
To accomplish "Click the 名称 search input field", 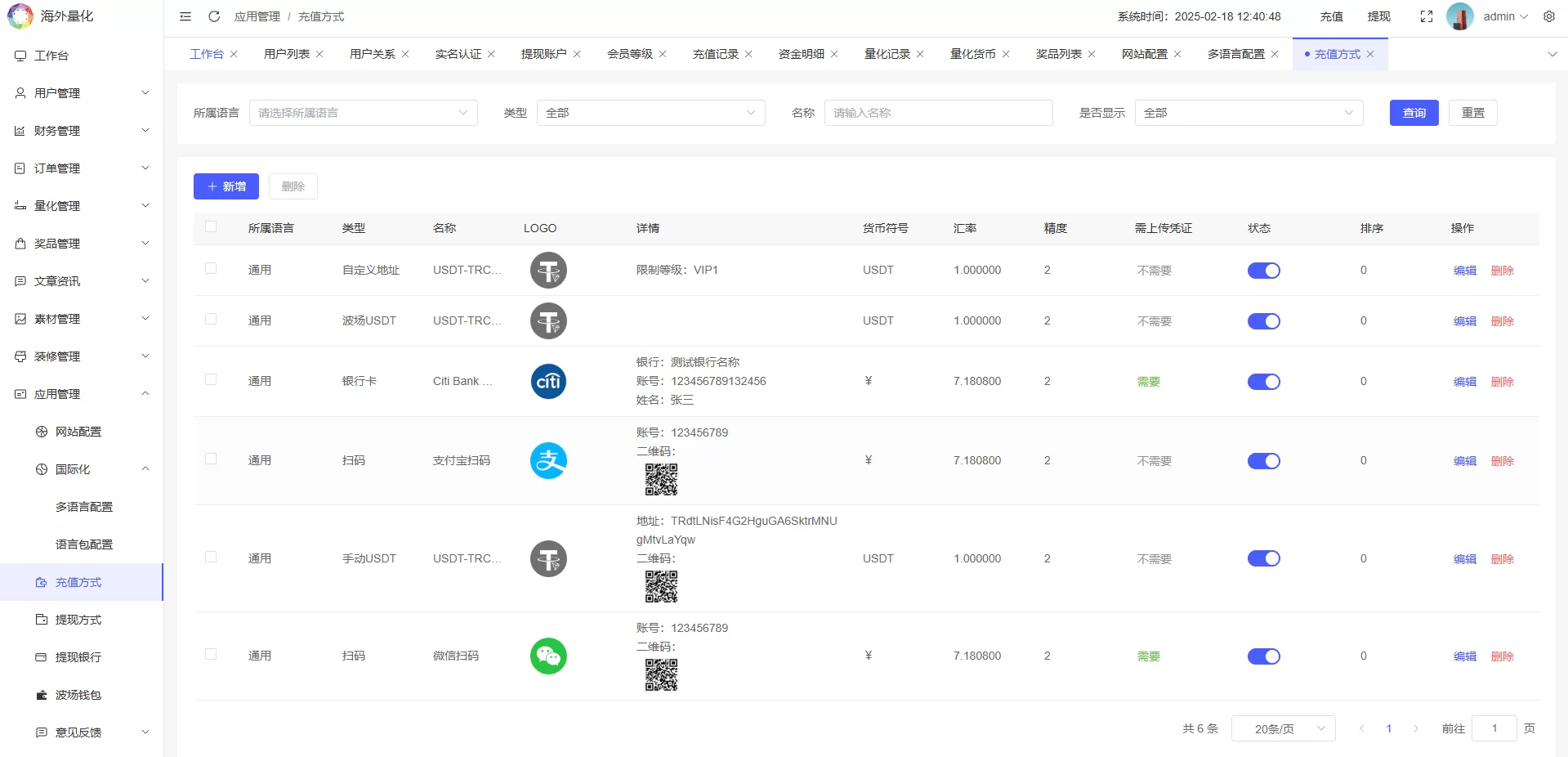I will pyautogui.click(x=938, y=113).
